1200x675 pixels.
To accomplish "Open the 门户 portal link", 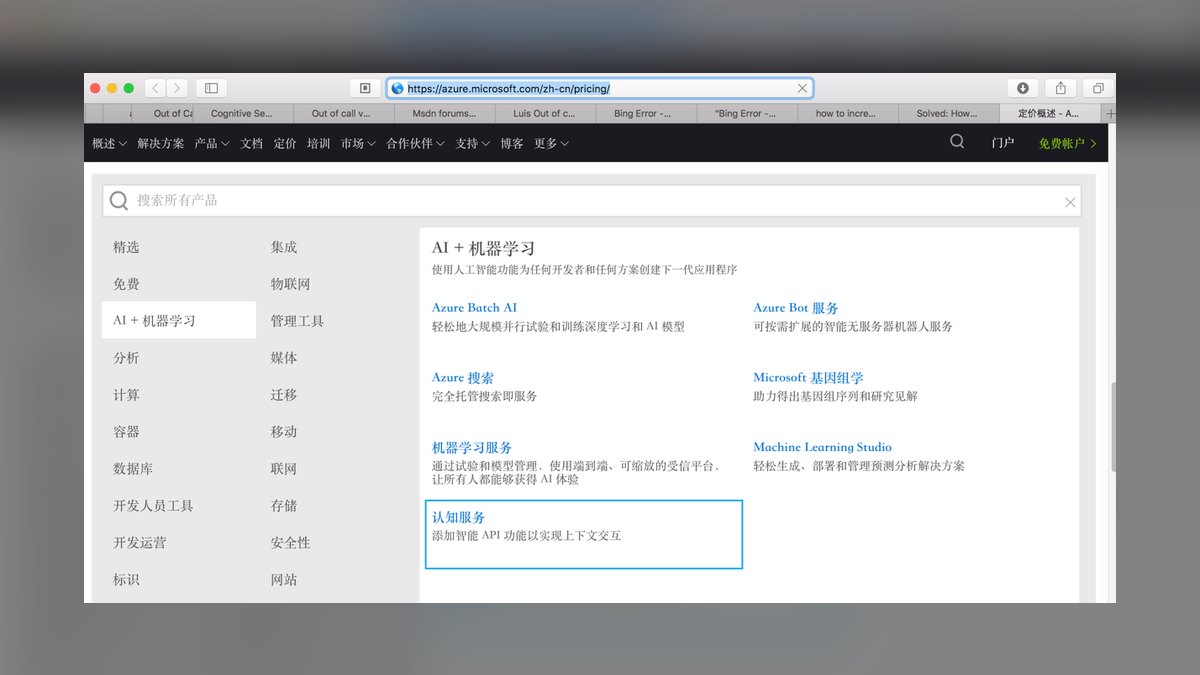I will tap(1003, 143).
